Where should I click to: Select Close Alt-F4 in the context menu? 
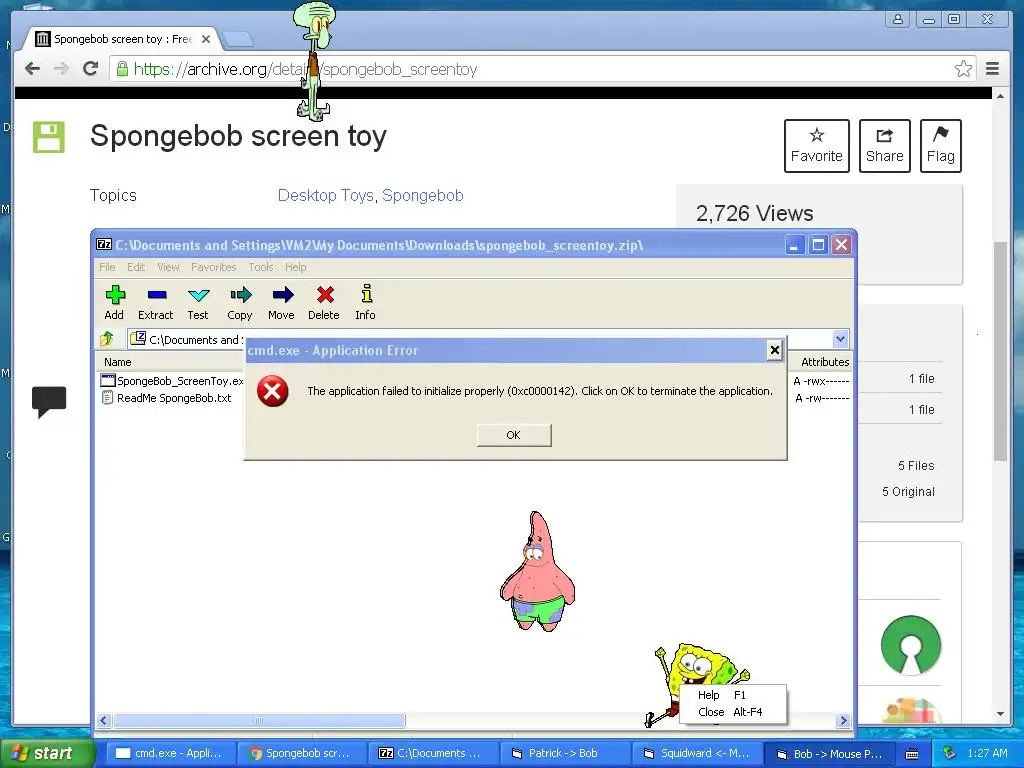click(733, 712)
